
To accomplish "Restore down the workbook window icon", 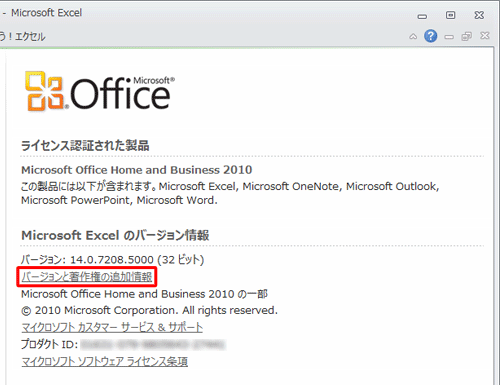I will point(467,36).
